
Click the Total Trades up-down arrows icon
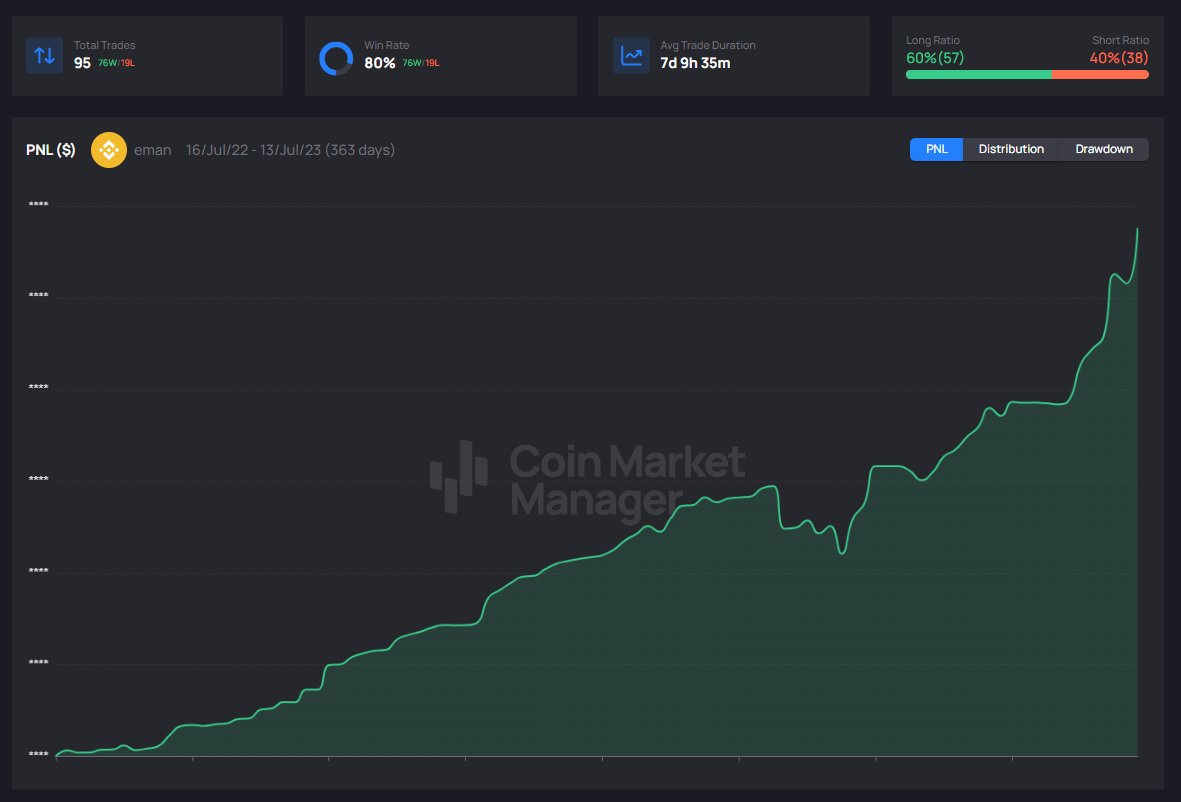pos(44,56)
